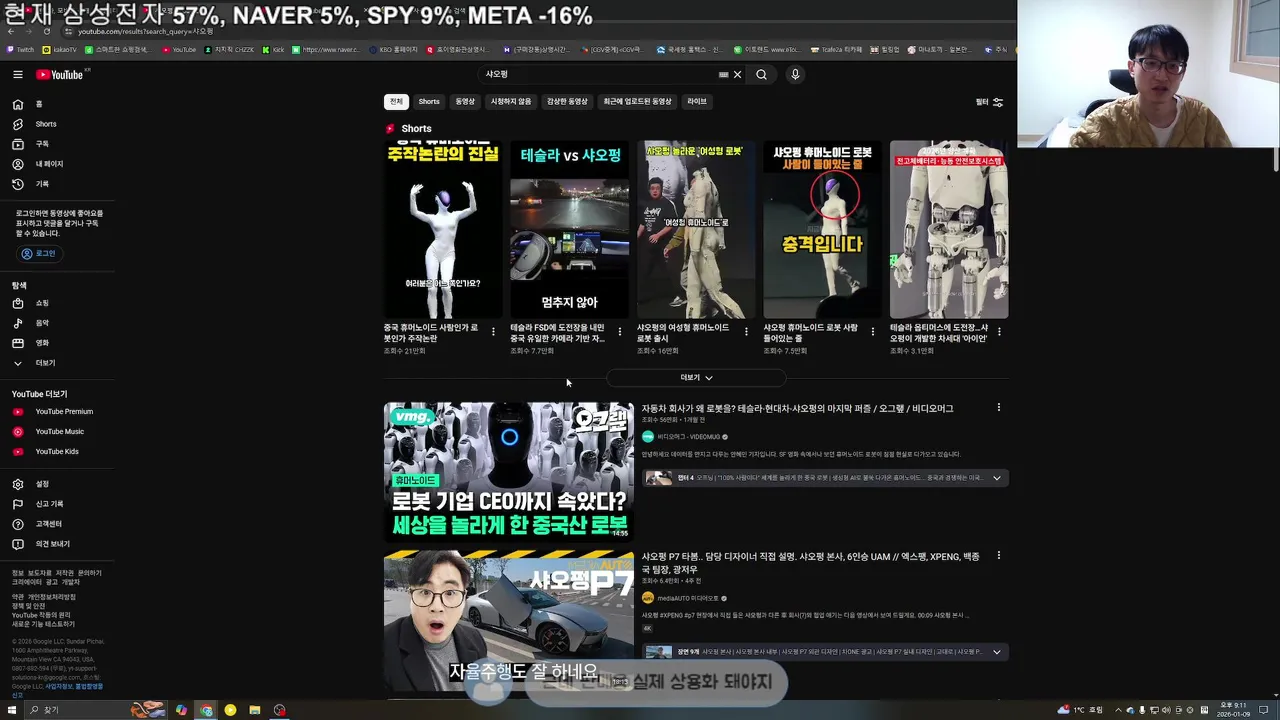The height and width of the screenshot is (720, 1280).
Task: Open the Kick bookmark
Action: [x=273, y=49]
